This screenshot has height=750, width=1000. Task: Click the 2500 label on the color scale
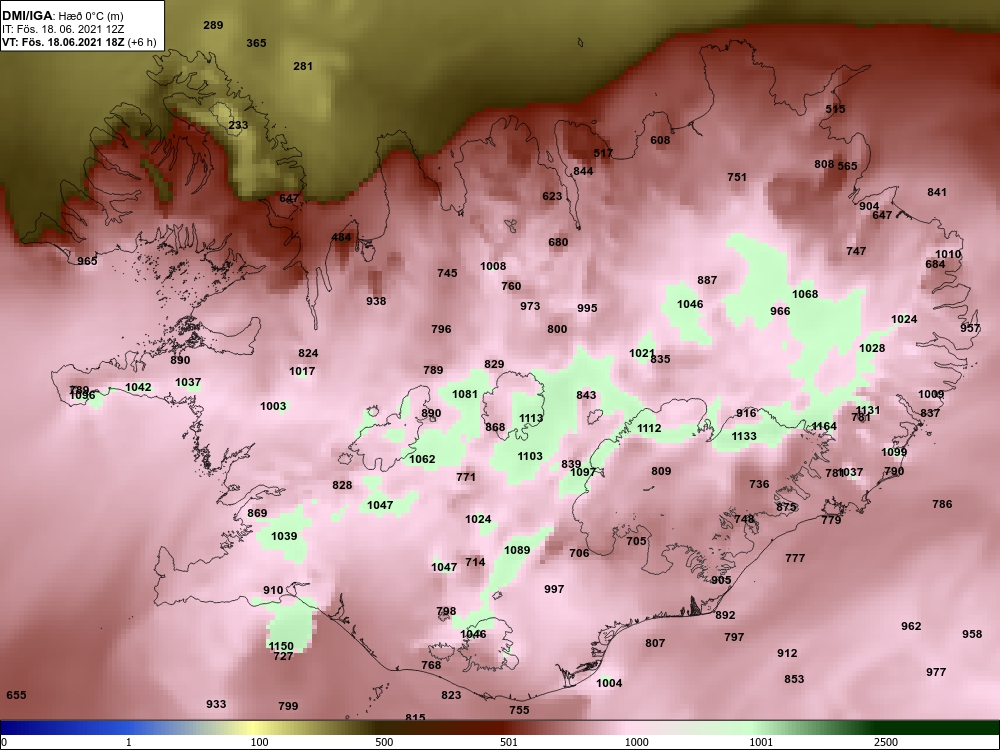(x=885, y=742)
